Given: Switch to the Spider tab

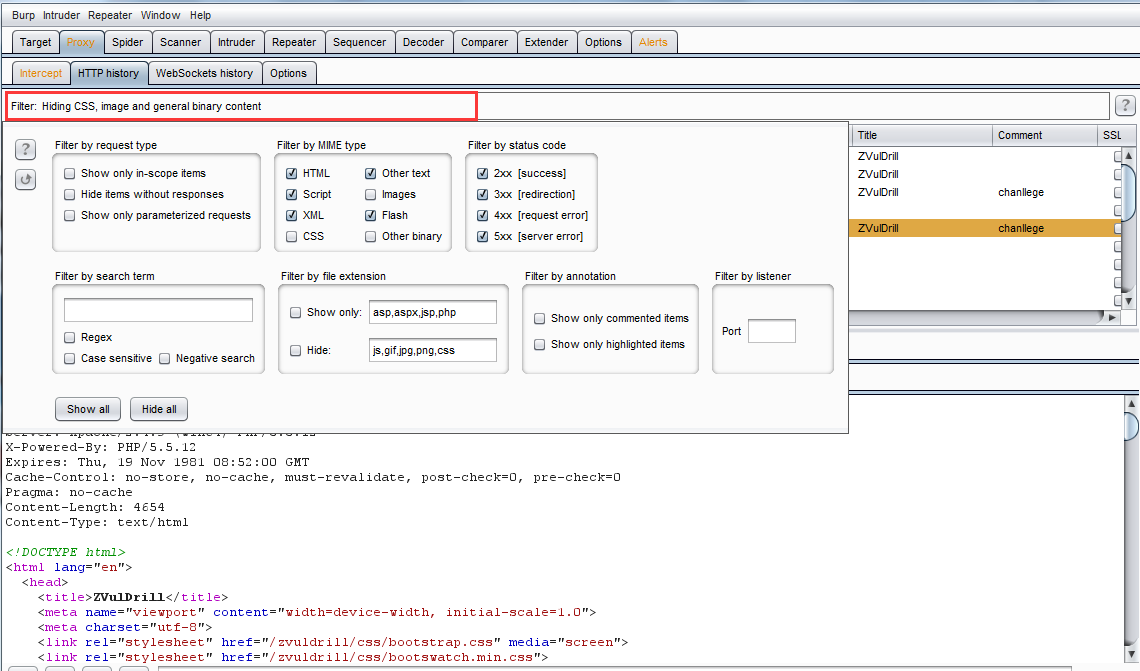Looking at the screenshot, I should click(x=127, y=42).
